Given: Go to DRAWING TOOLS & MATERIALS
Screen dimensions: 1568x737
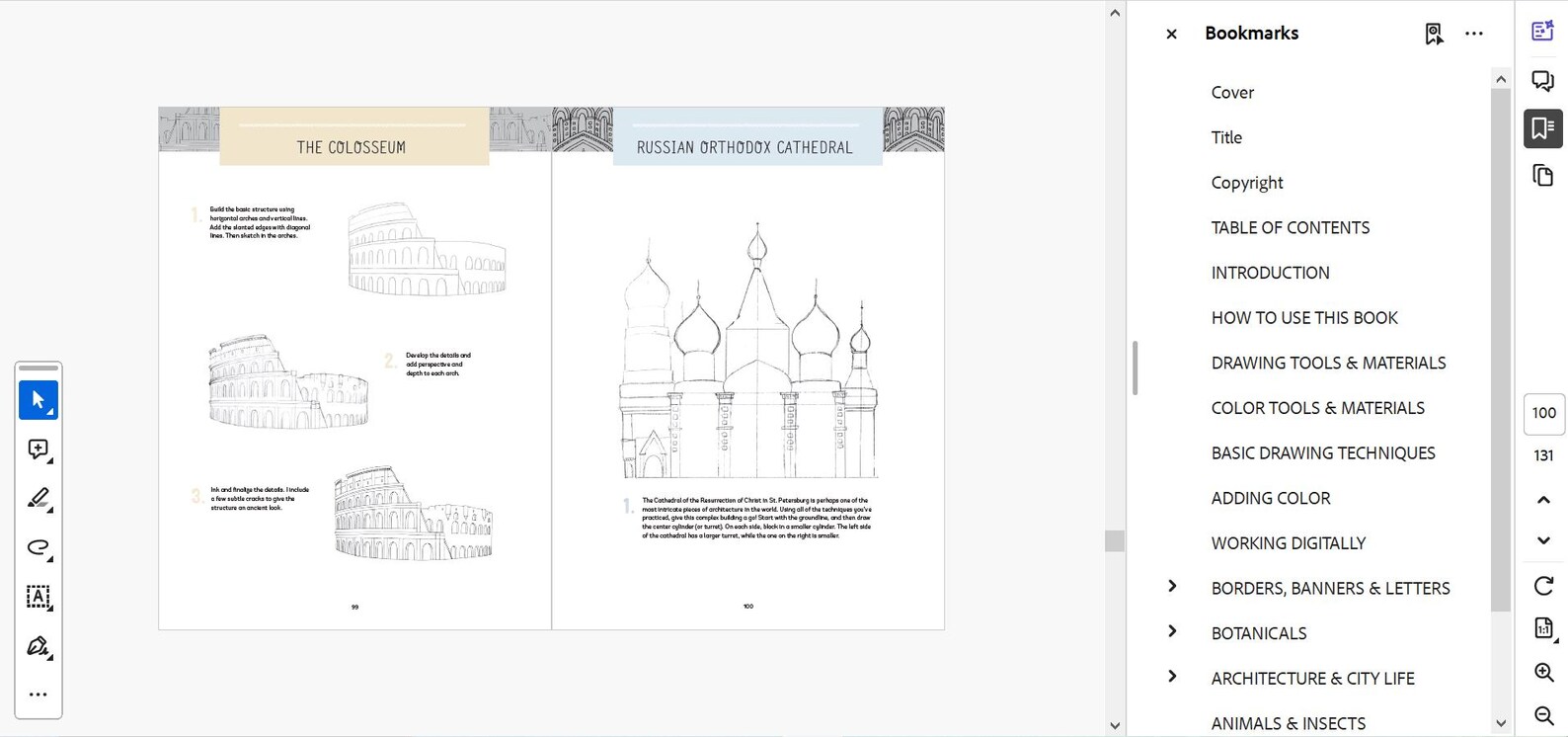Looking at the screenshot, I should coord(1328,364).
